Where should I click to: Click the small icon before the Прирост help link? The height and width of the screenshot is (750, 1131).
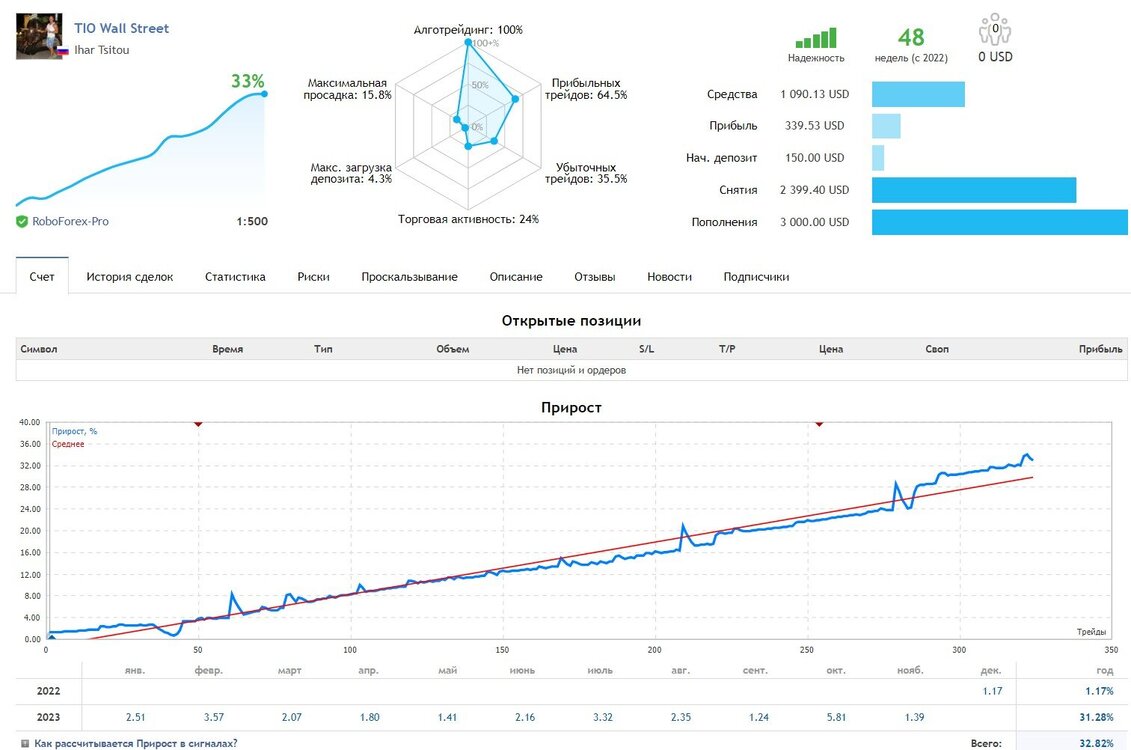pos(25,744)
